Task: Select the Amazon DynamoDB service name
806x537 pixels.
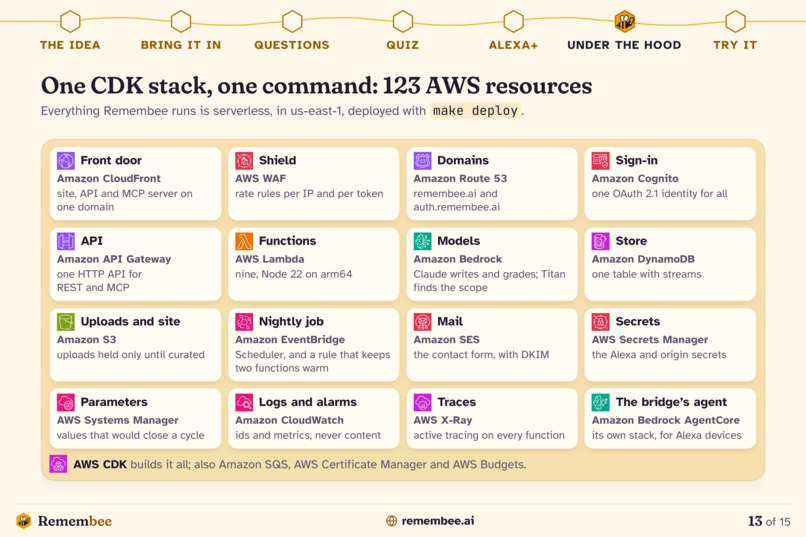Action: (x=643, y=259)
